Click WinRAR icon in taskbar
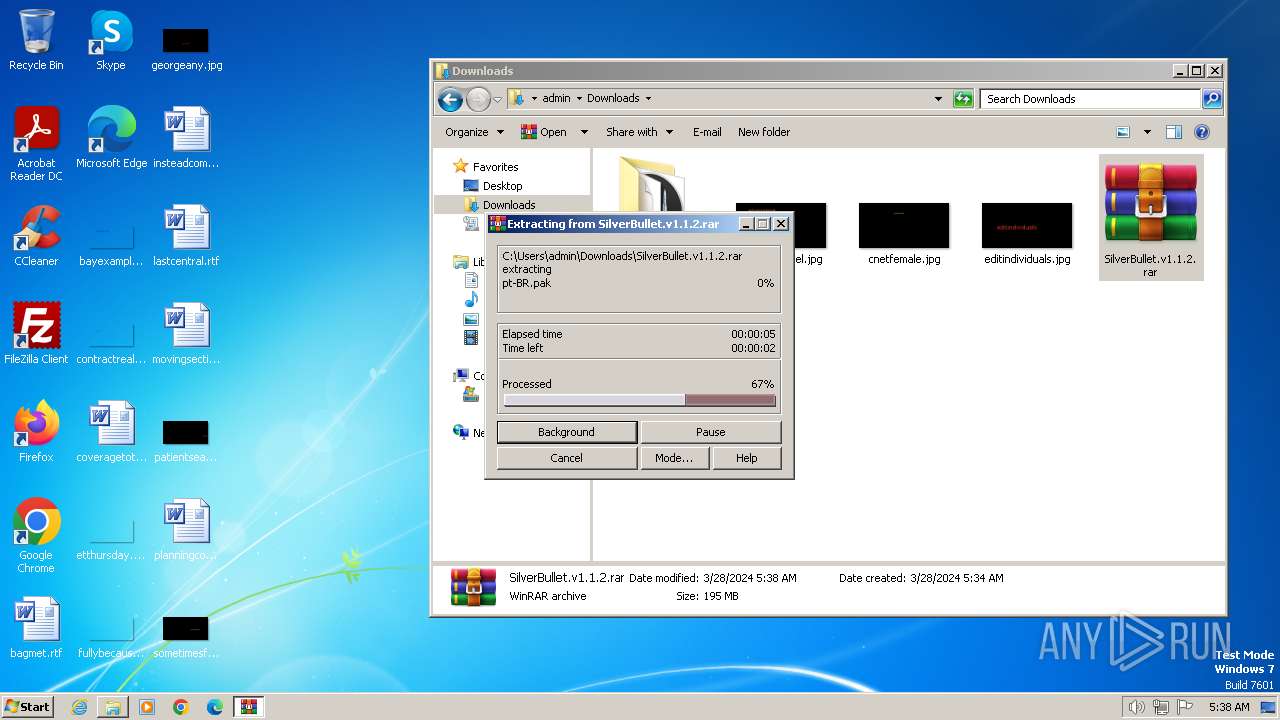The height and width of the screenshot is (720, 1280). 249,707
